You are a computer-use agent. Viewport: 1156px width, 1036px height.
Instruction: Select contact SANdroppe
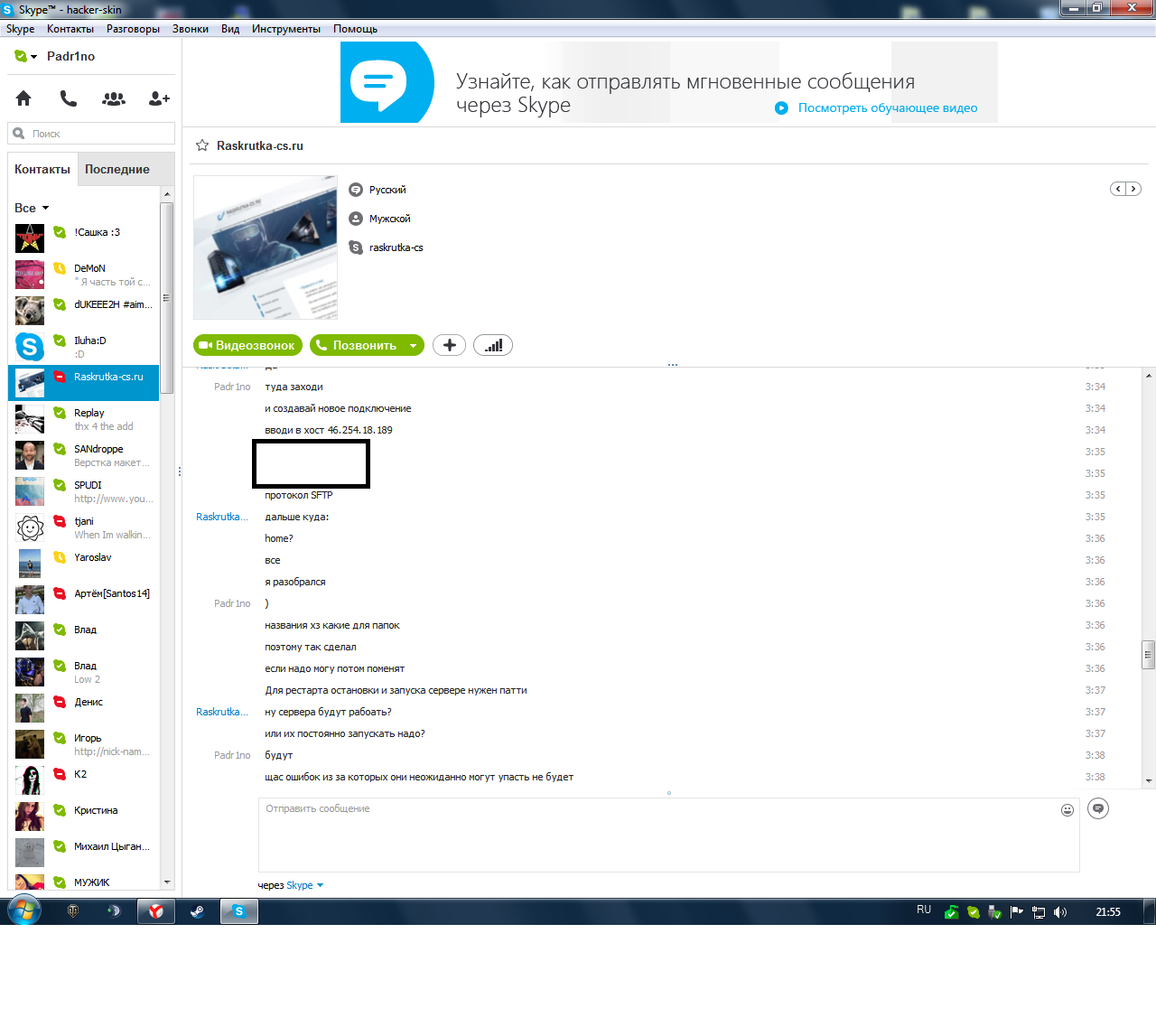[x=84, y=455]
